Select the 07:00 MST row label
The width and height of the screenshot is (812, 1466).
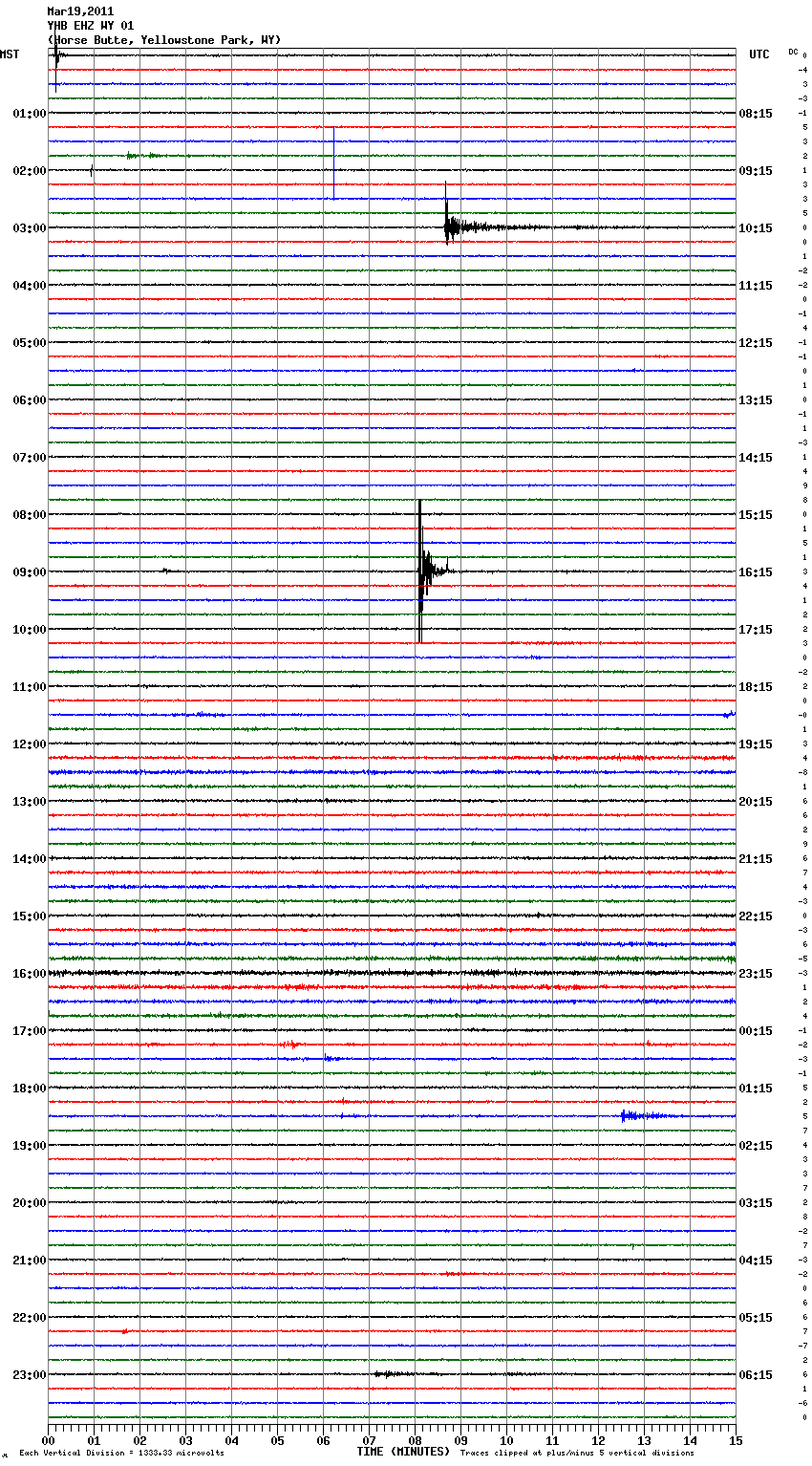[30, 458]
